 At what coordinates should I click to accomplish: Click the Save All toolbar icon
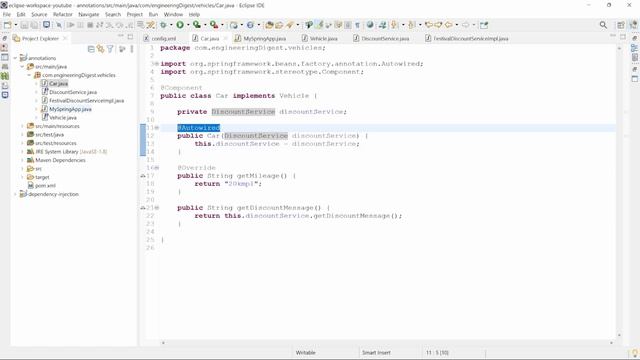(x=34, y=25)
